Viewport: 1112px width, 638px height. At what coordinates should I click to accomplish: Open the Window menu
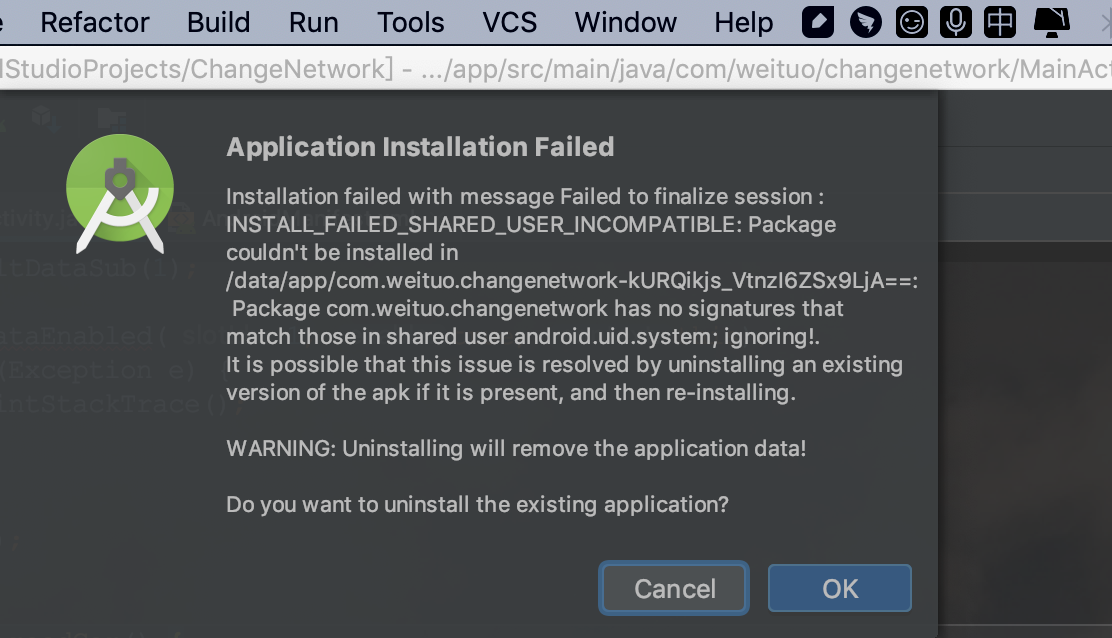625,22
